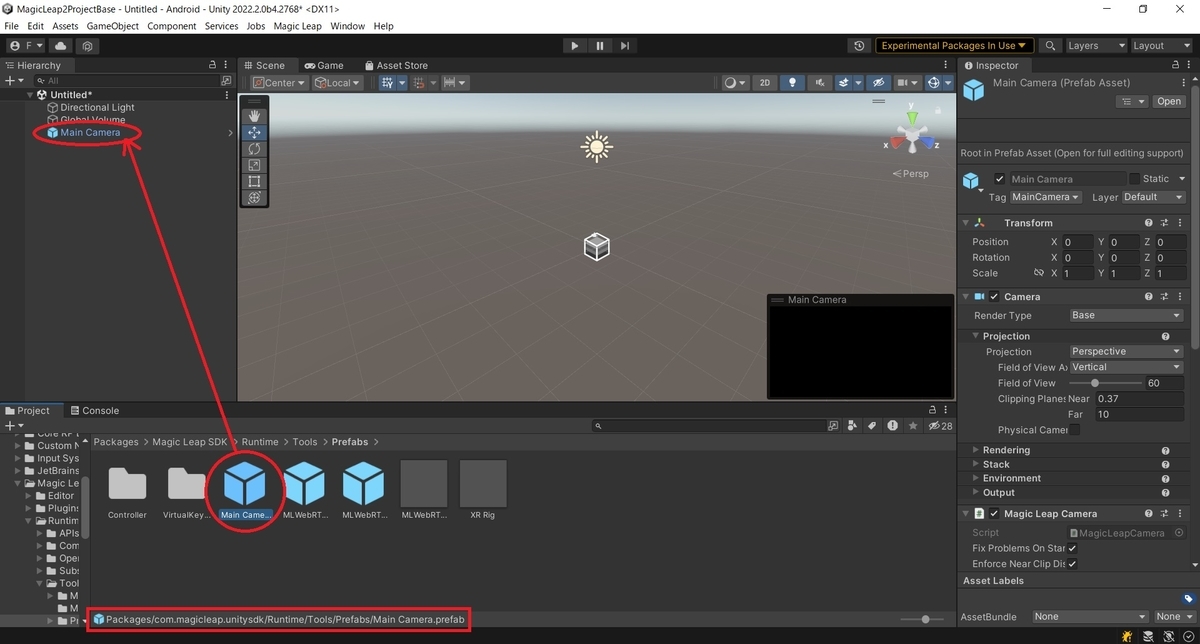Open AssetBundle None dropdown
Image resolution: width=1200 pixels, height=644 pixels.
point(1090,617)
